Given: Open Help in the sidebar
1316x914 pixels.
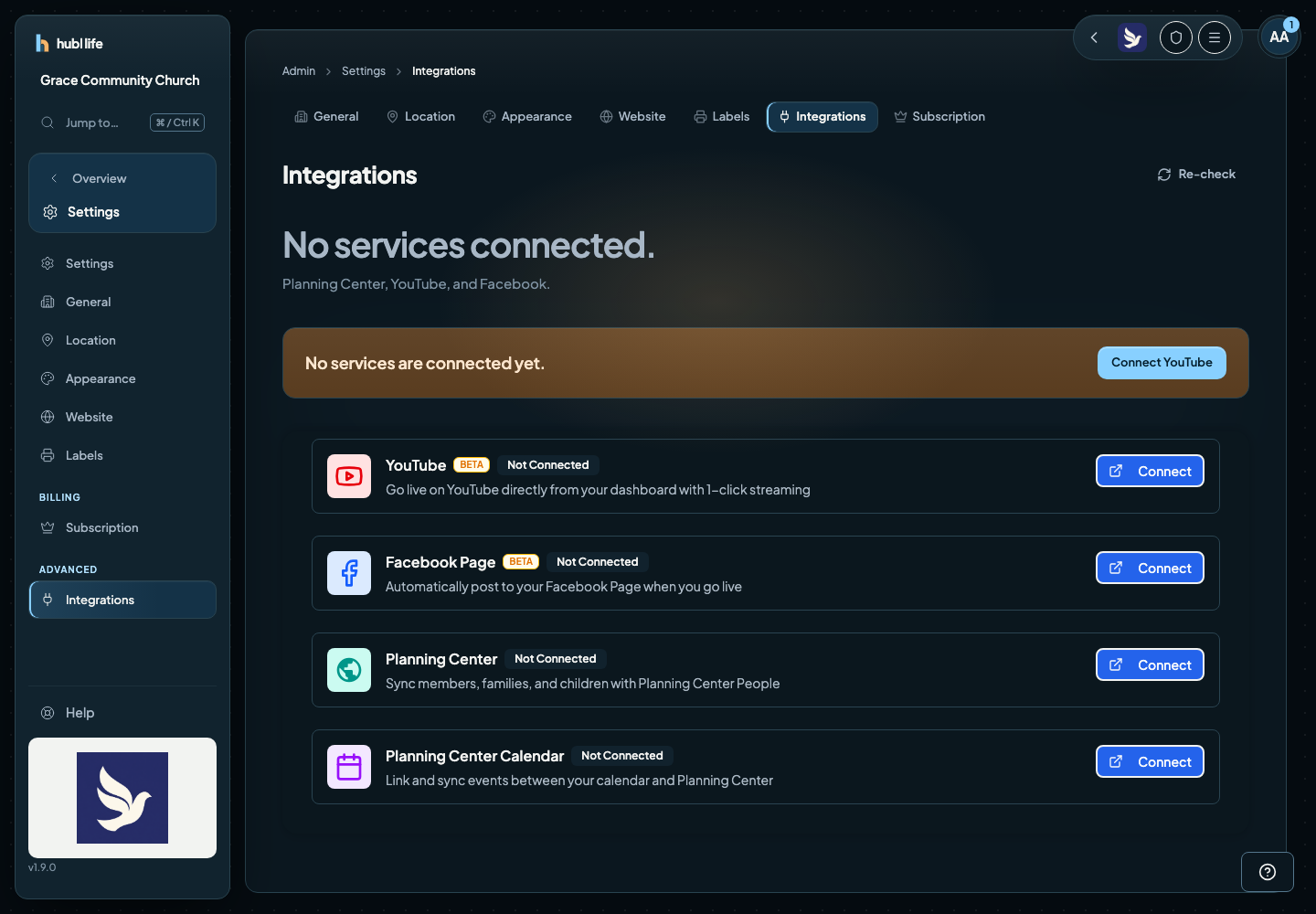Looking at the screenshot, I should click(x=122, y=713).
